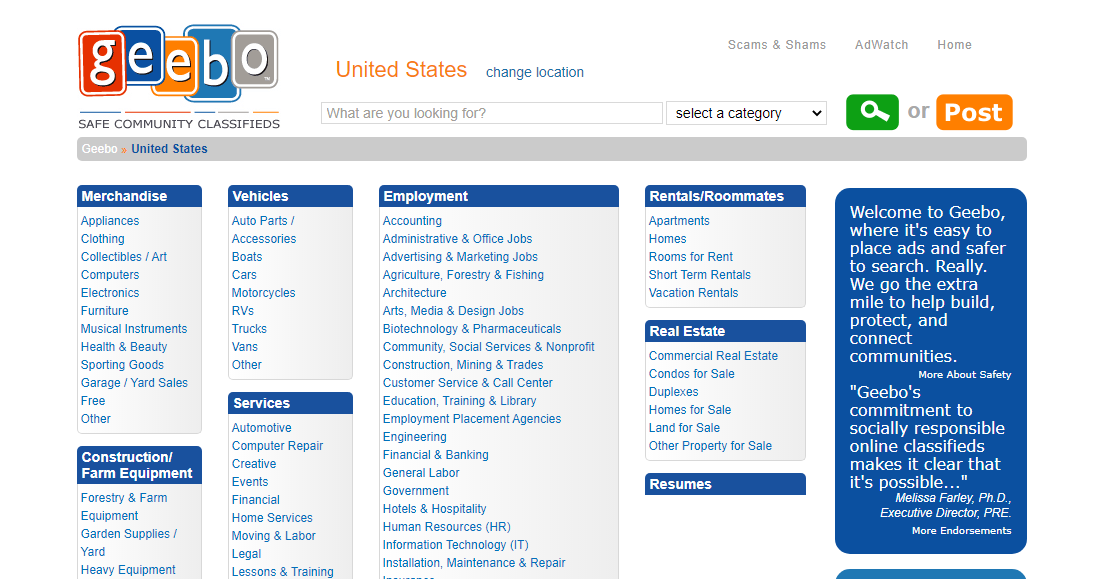Viewport: 1102px width, 579px height.
Task: Open the Vehicles category header
Action: 290,196
